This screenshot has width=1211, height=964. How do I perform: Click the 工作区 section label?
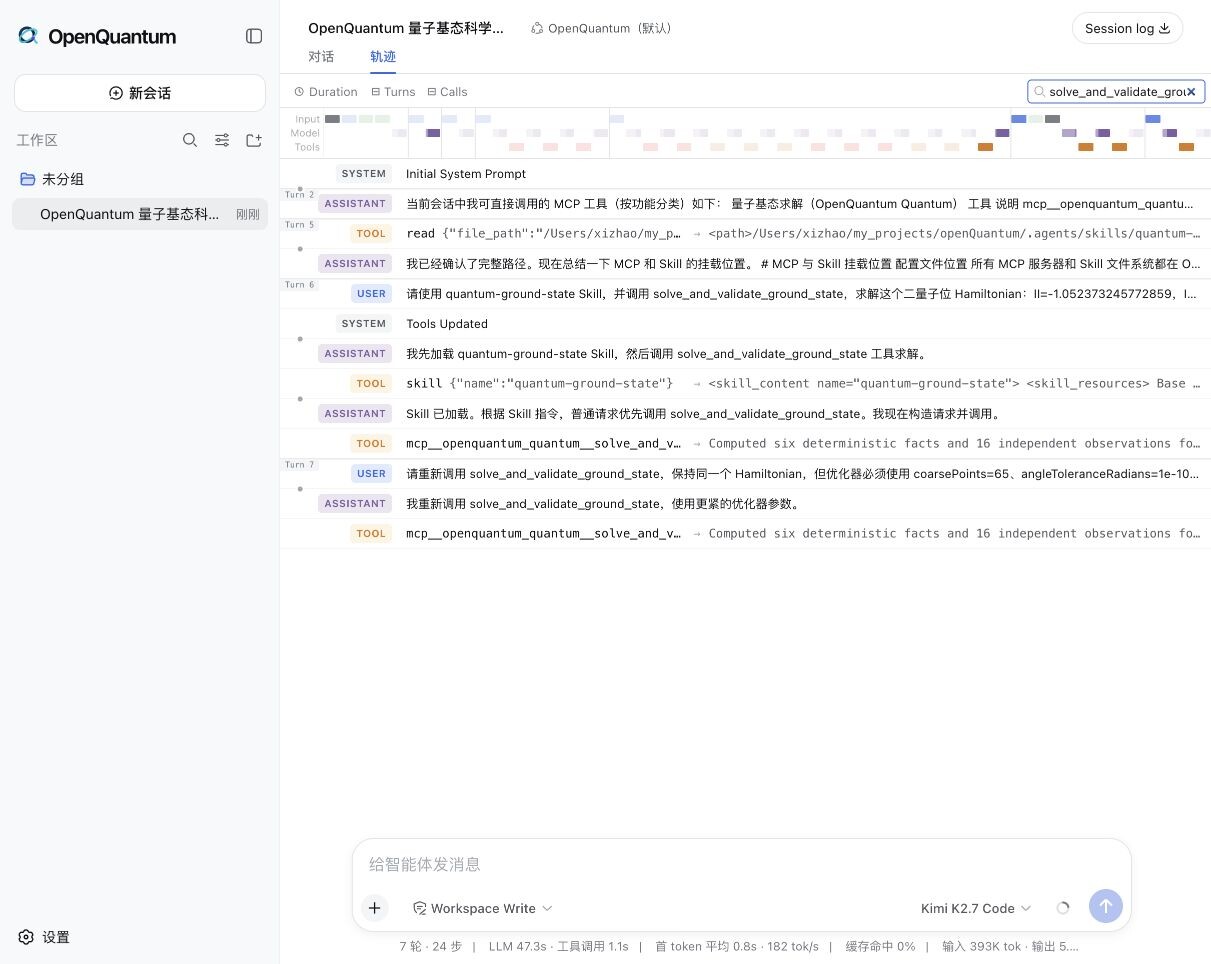pyautogui.click(x=37, y=140)
